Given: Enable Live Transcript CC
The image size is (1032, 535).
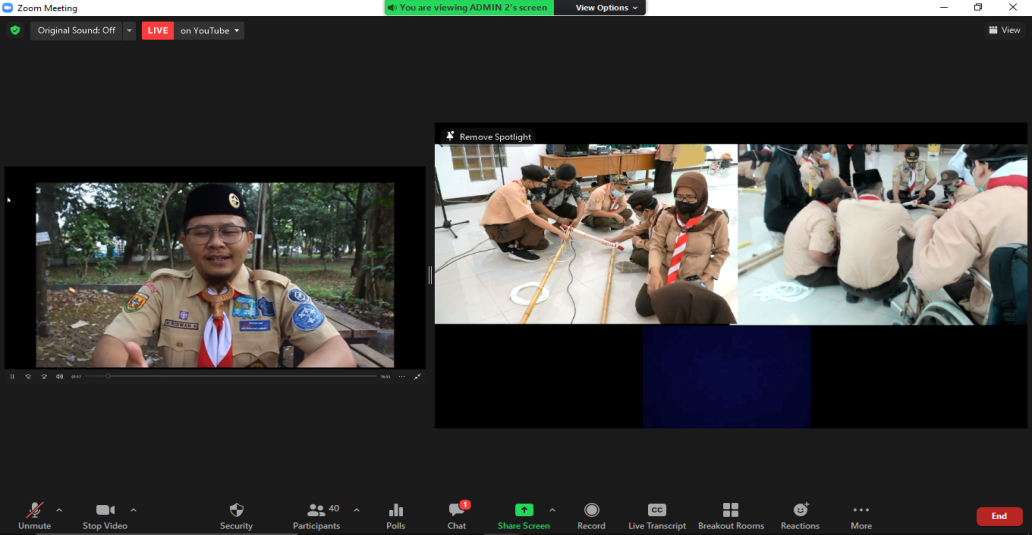Looking at the screenshot, I should click(x=657, y=516).
